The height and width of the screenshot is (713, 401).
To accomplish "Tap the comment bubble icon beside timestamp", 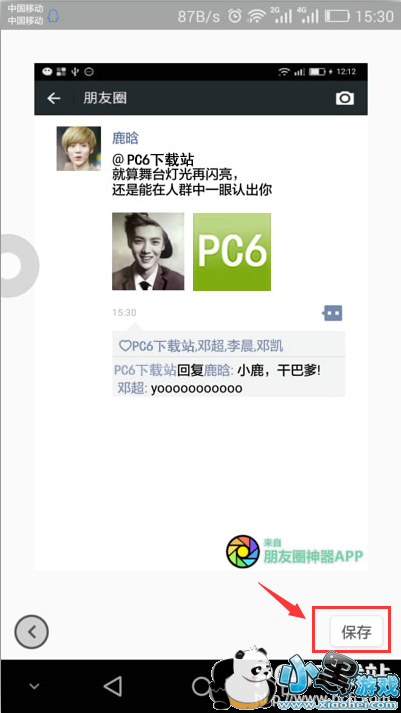I will pyautogui.click(x=332, y=313).
